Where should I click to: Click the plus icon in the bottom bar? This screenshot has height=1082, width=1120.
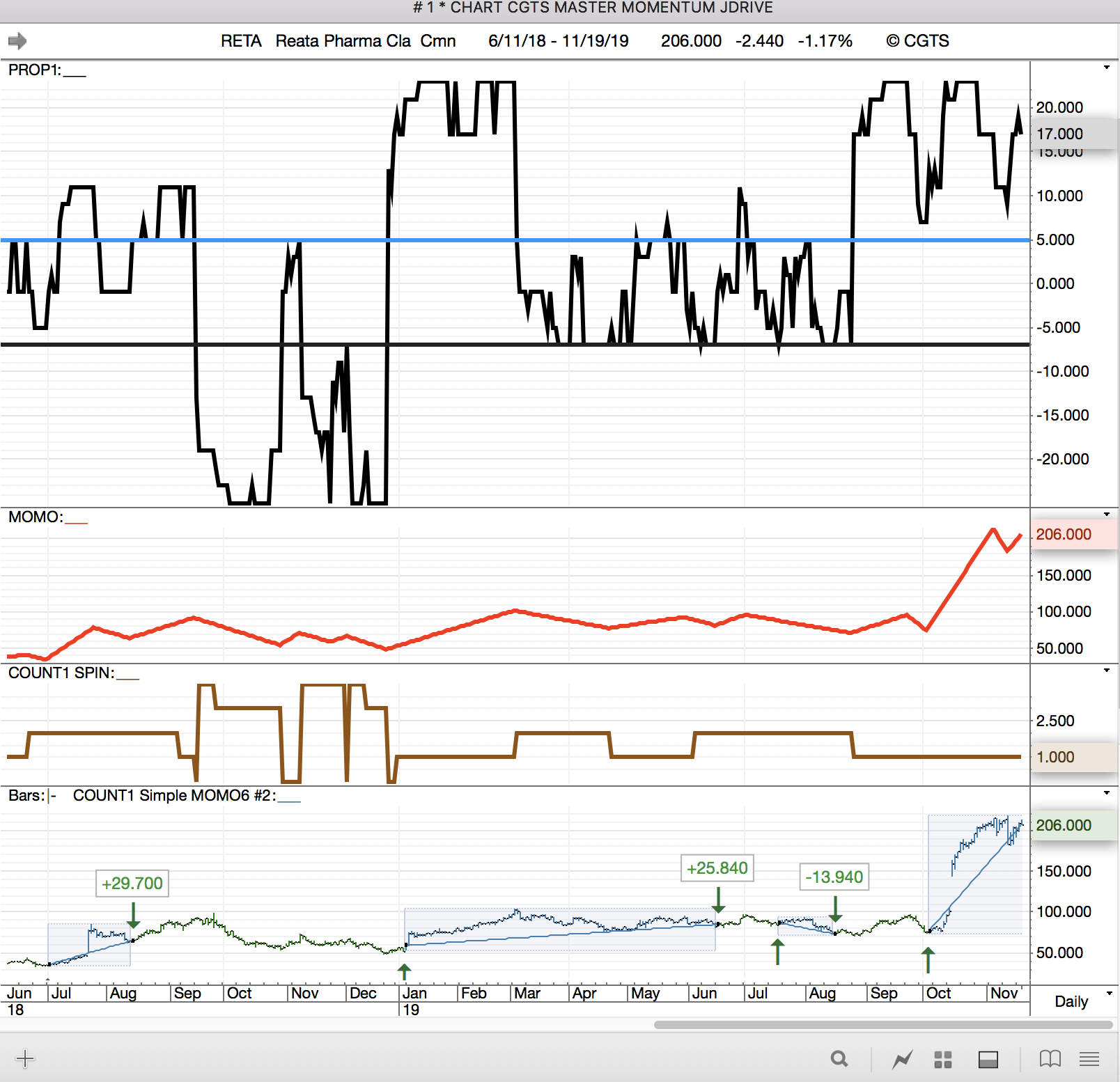coord(24,1059)
